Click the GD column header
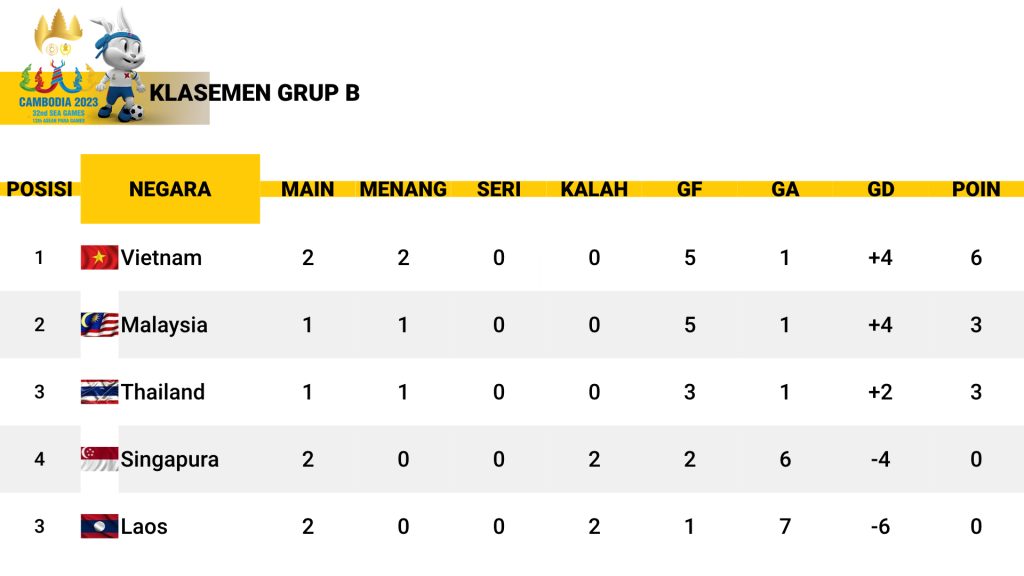 [880, 189]
